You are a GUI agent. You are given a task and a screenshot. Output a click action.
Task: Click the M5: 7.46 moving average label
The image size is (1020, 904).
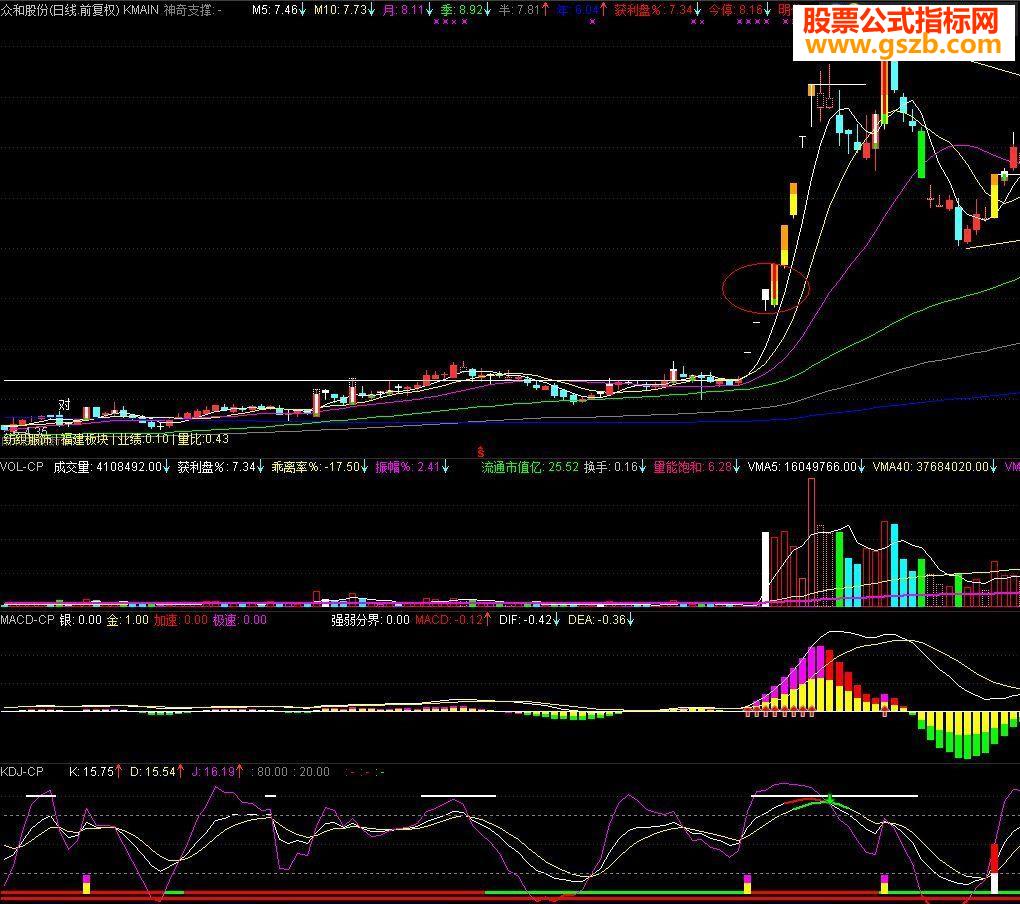pos(278,10)
